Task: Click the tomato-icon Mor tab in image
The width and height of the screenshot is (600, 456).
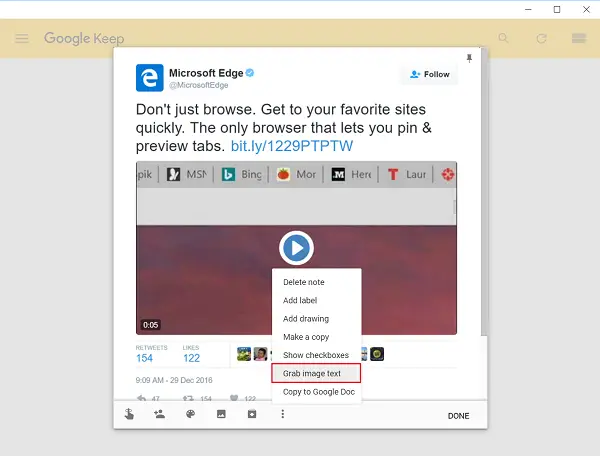Action: pyautogui.click(x=296, y=174)
